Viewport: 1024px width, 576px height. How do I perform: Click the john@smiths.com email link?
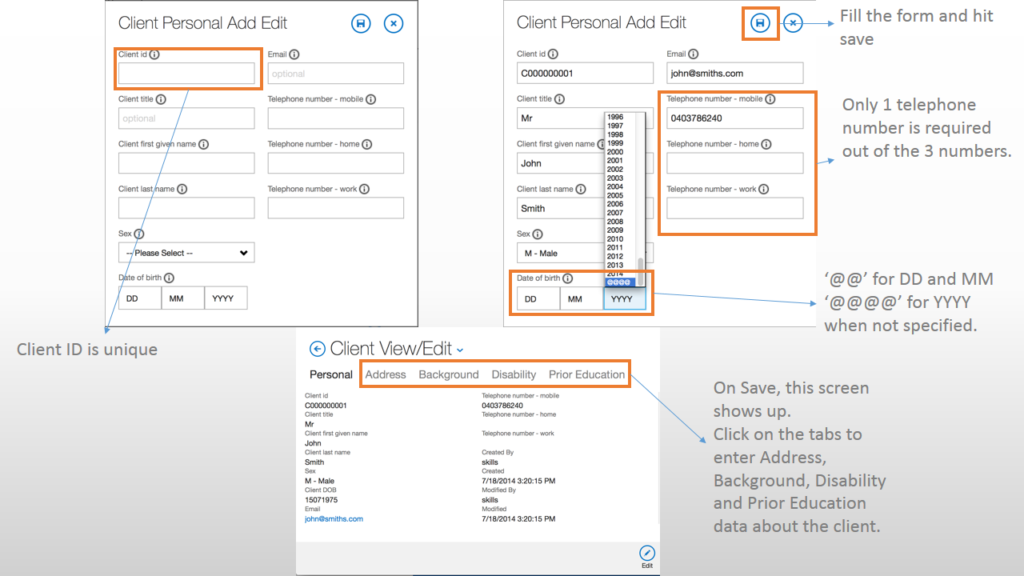[334, 519]
